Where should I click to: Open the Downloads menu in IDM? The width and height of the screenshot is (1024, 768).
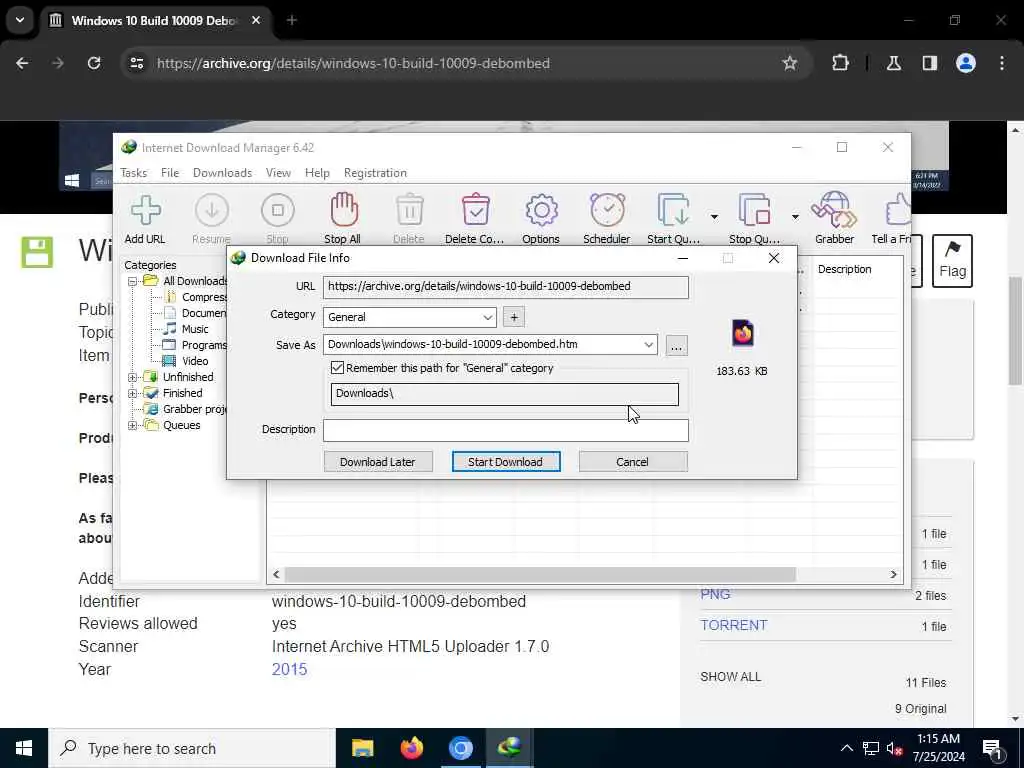click(x=223, y=173)
